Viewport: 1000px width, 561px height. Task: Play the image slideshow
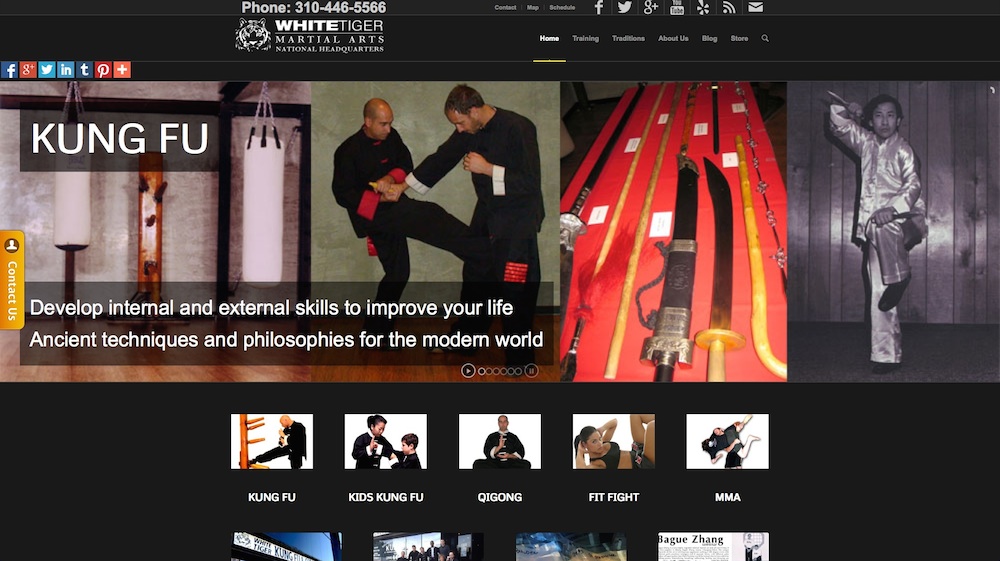[x=468, y=371]
